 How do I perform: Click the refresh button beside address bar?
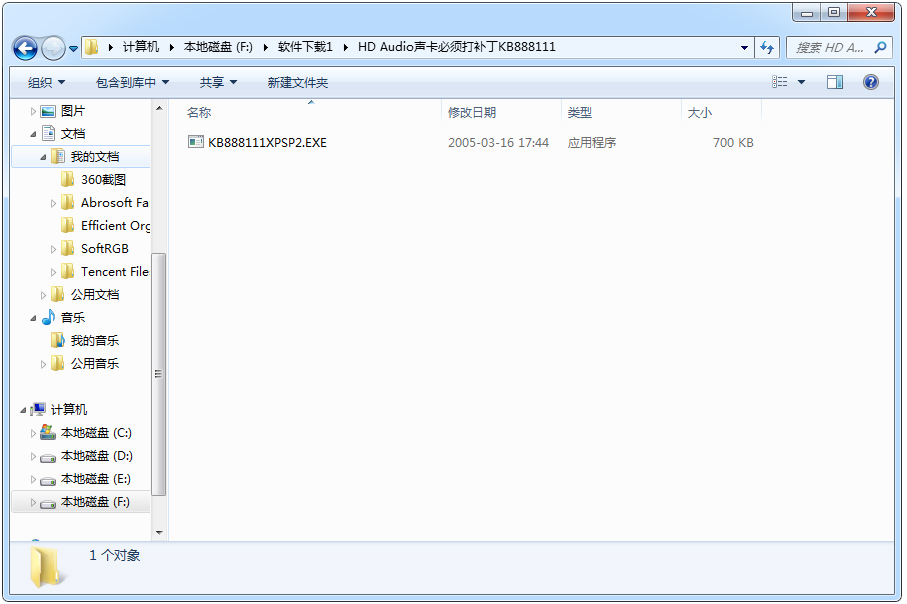pyautogui.click(x=767, y=47)
